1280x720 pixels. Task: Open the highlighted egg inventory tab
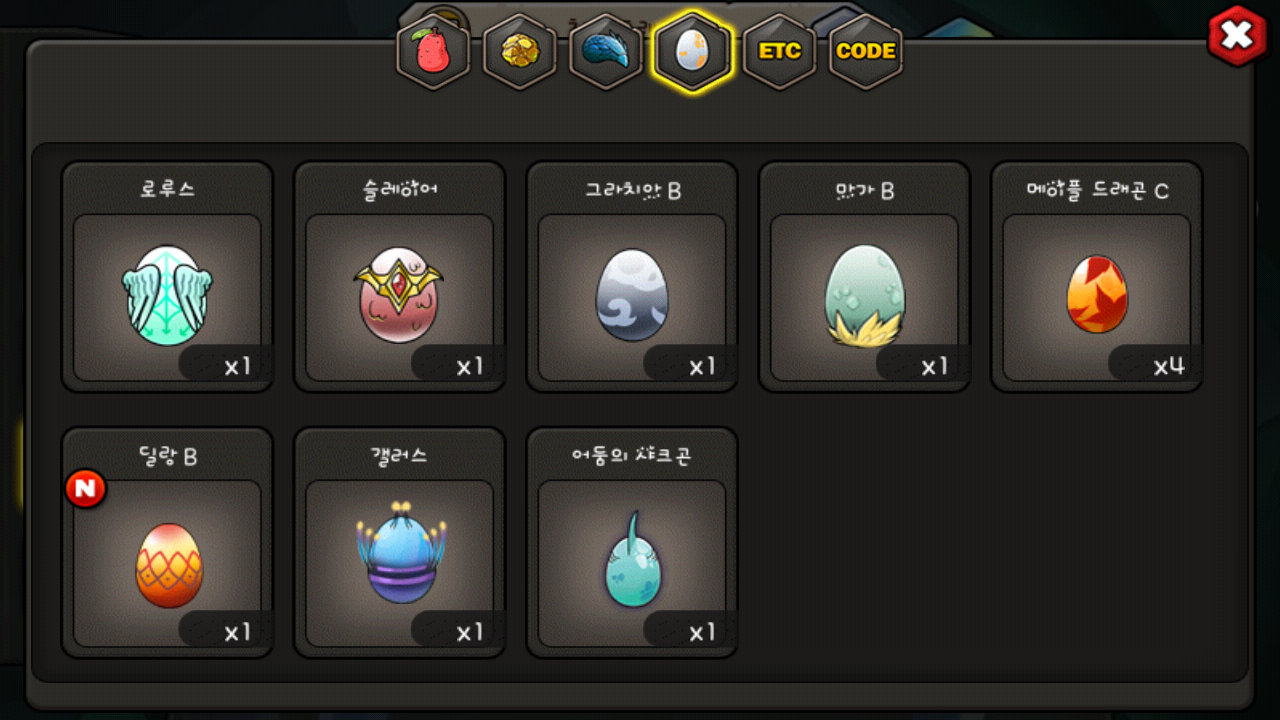692,52
